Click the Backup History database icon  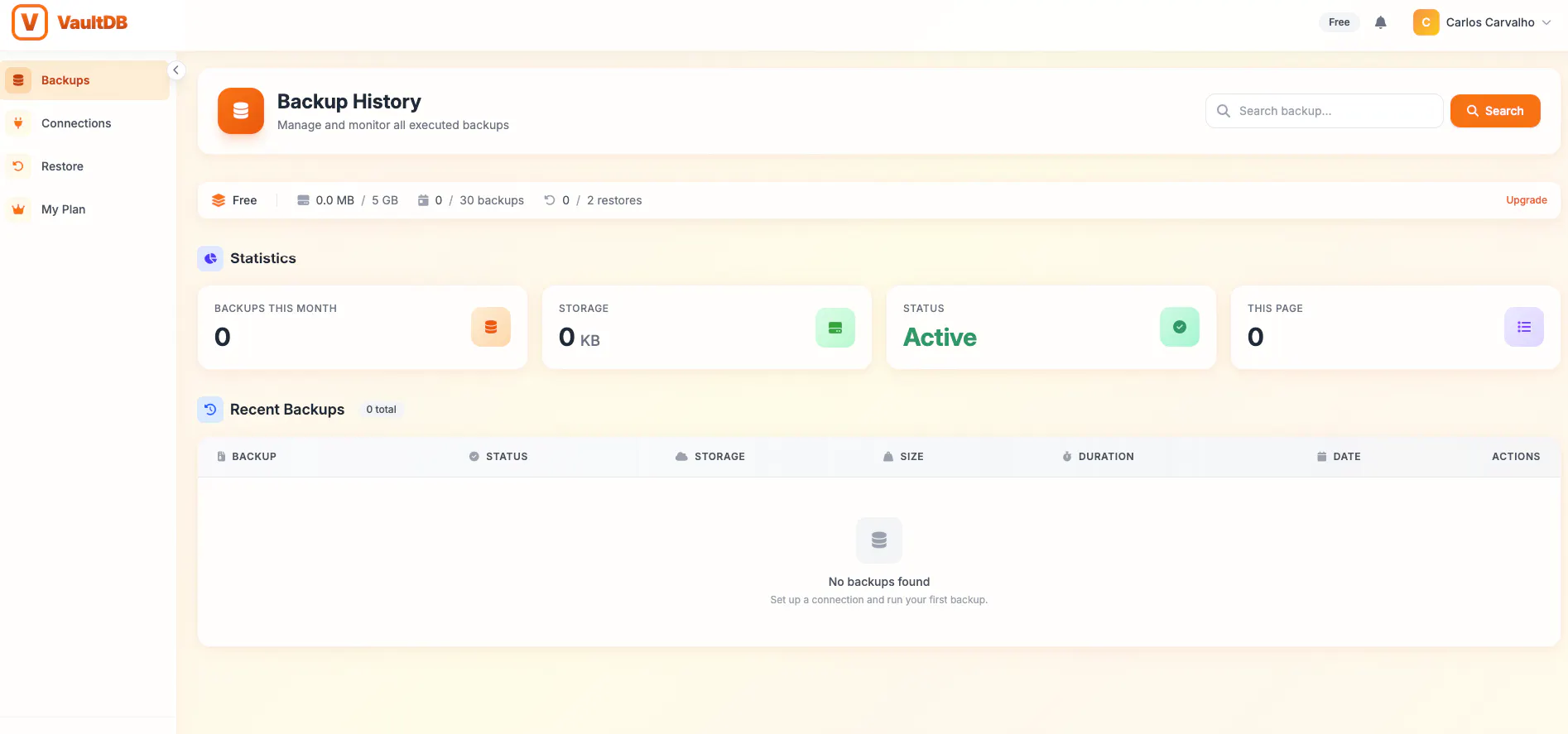pos(241,111)
